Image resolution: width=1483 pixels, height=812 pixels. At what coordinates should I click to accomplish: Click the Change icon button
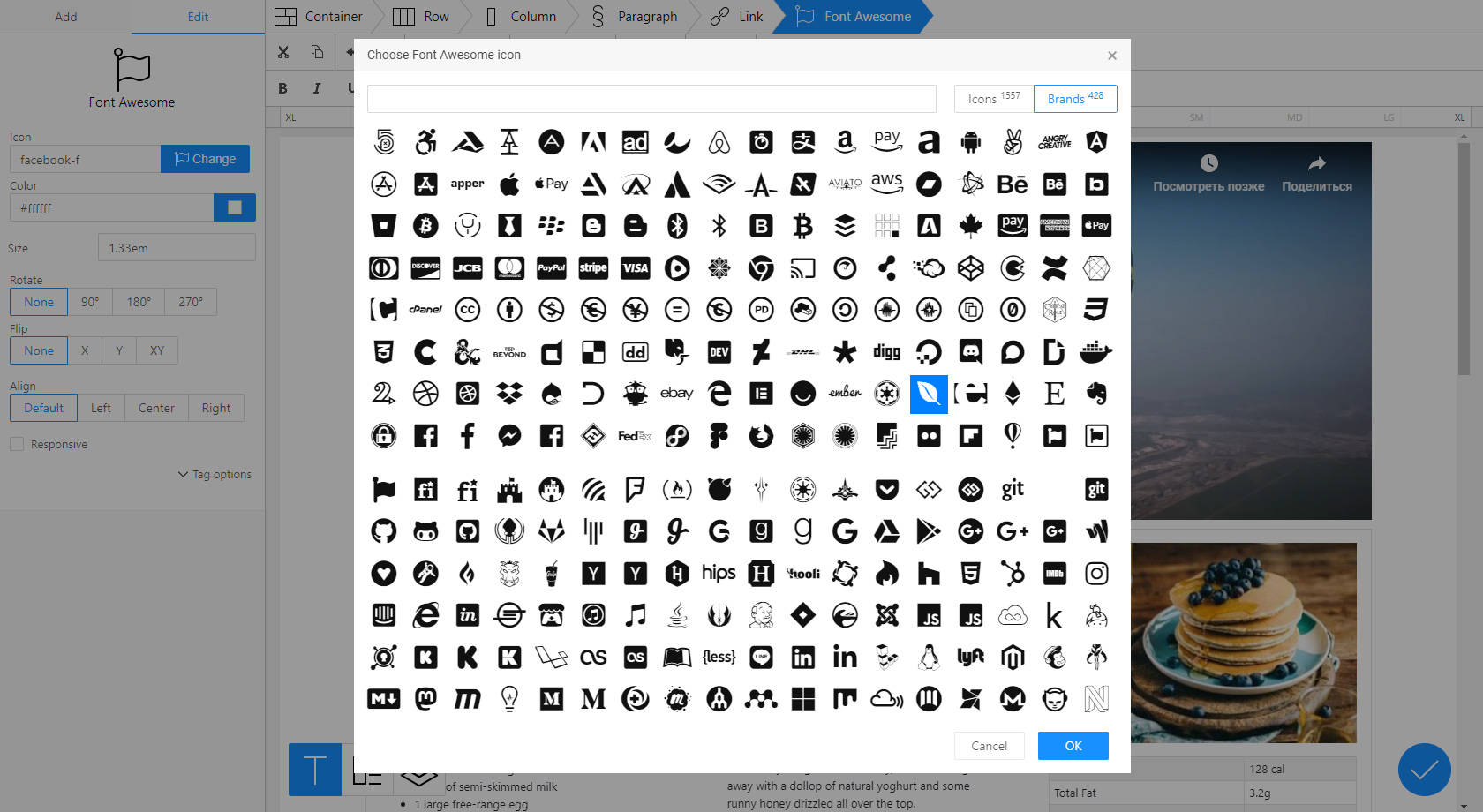(205, 159)
